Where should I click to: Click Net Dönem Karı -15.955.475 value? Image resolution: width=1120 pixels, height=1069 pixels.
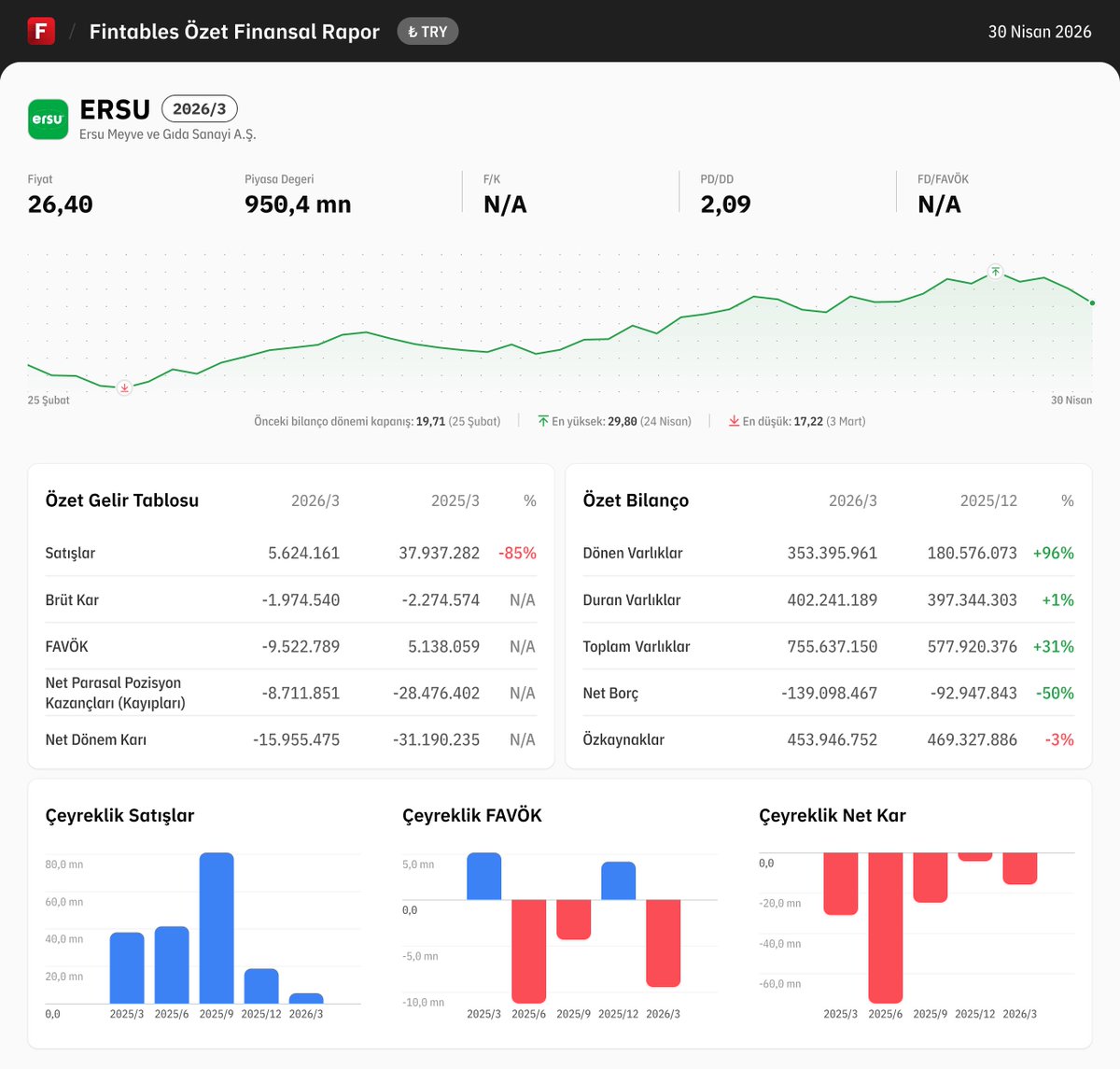point(296,739)
